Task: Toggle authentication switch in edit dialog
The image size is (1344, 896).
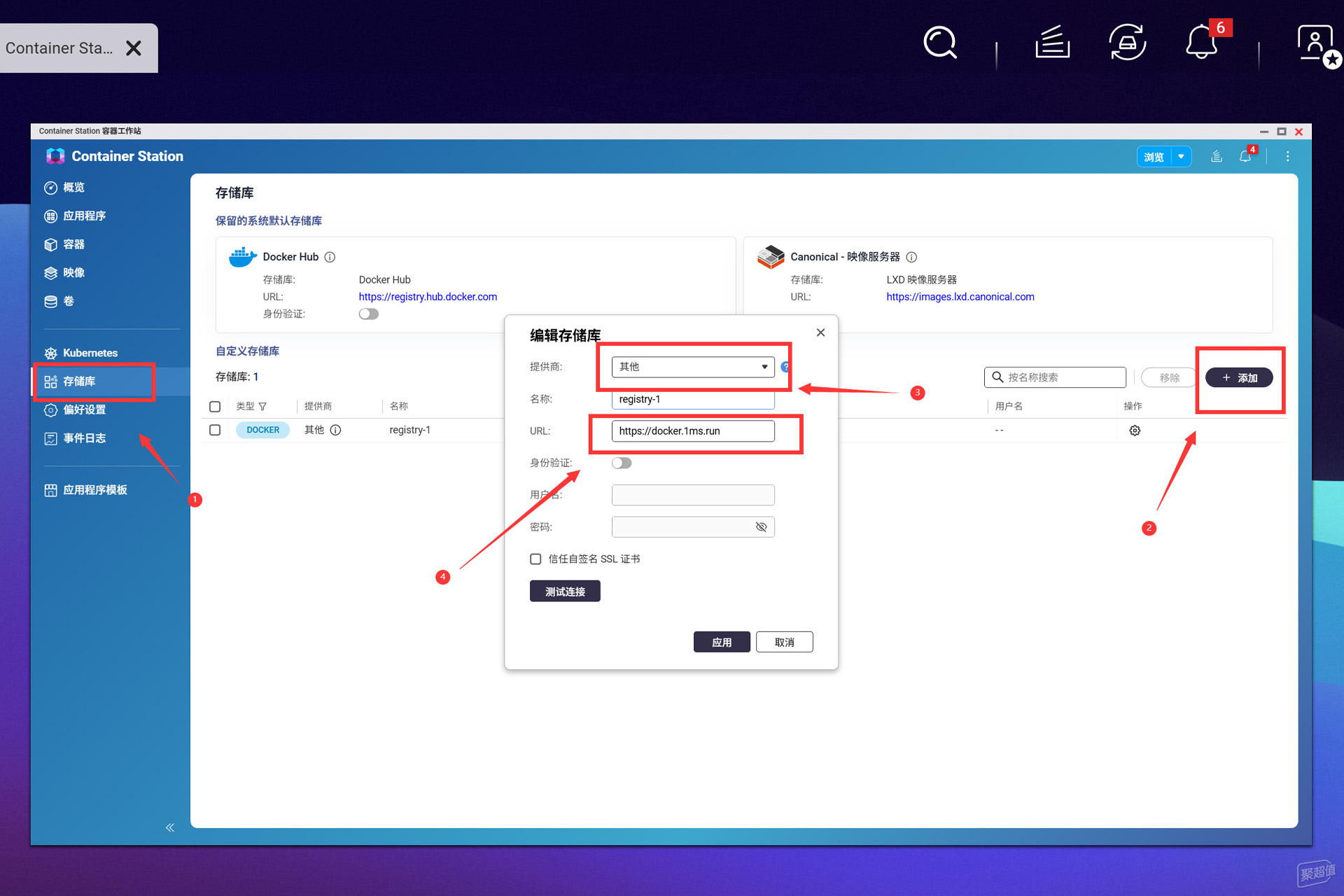Action: [x=622, y=463]
